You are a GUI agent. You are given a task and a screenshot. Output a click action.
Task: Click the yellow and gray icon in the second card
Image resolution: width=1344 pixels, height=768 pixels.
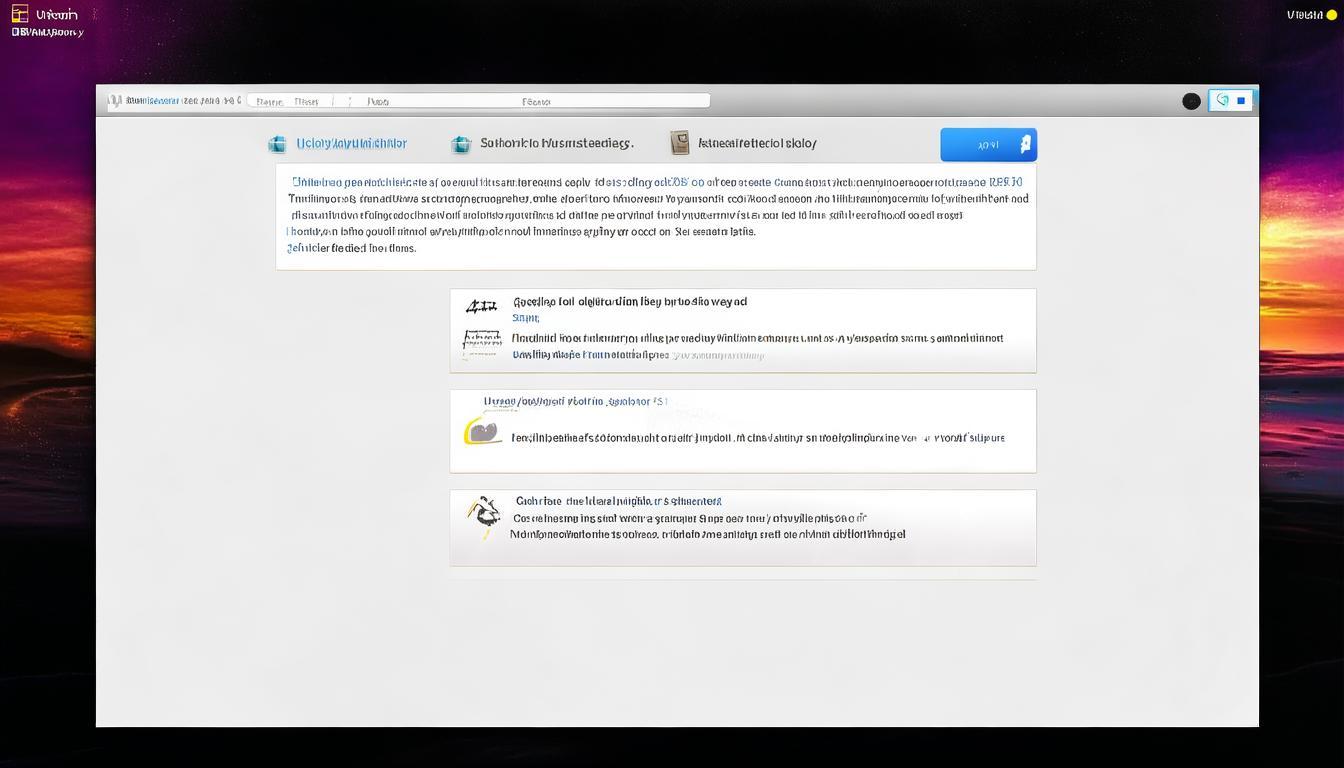(x=483, y=431)
